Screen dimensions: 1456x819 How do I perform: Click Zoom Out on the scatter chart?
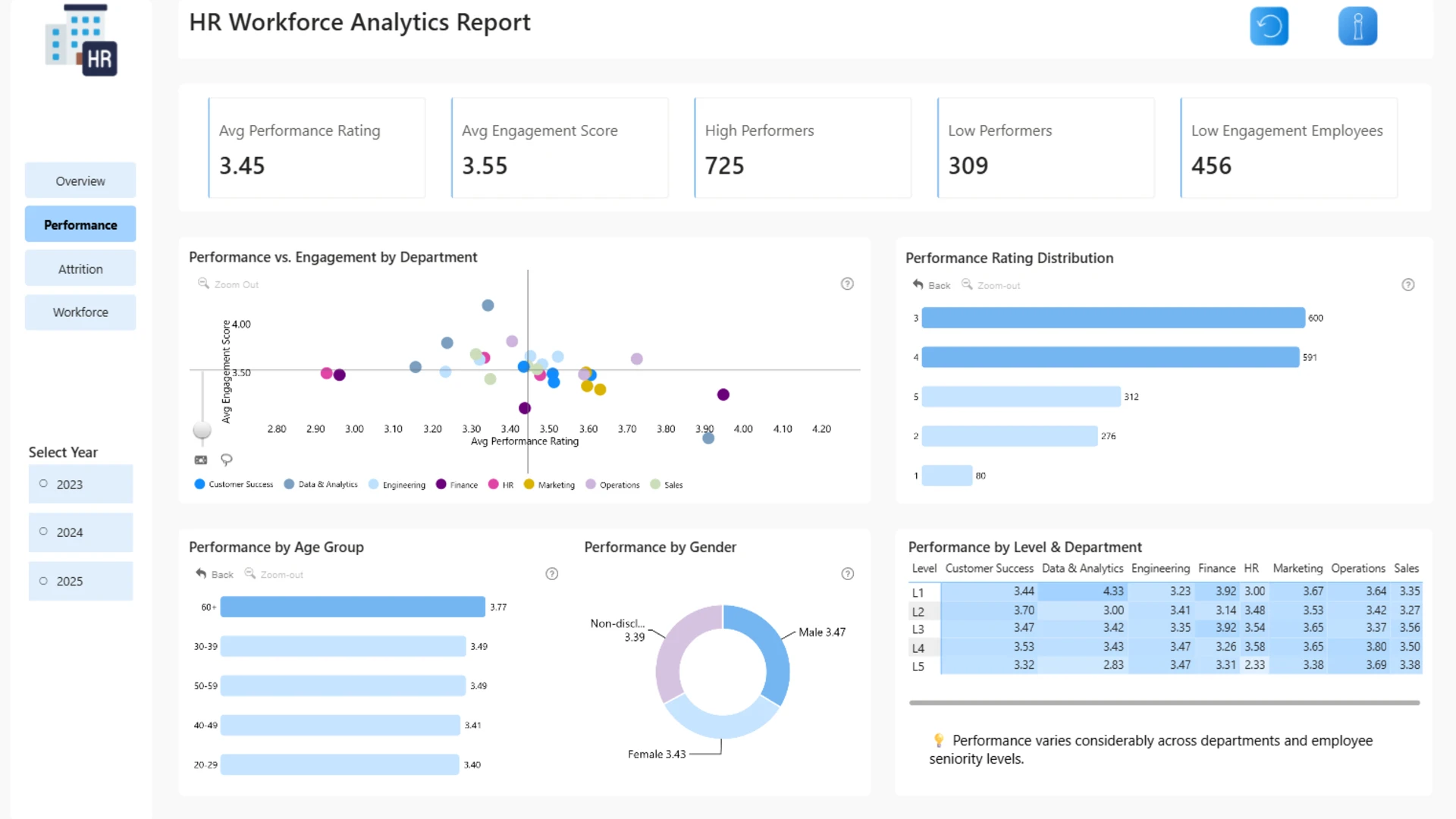228,284
